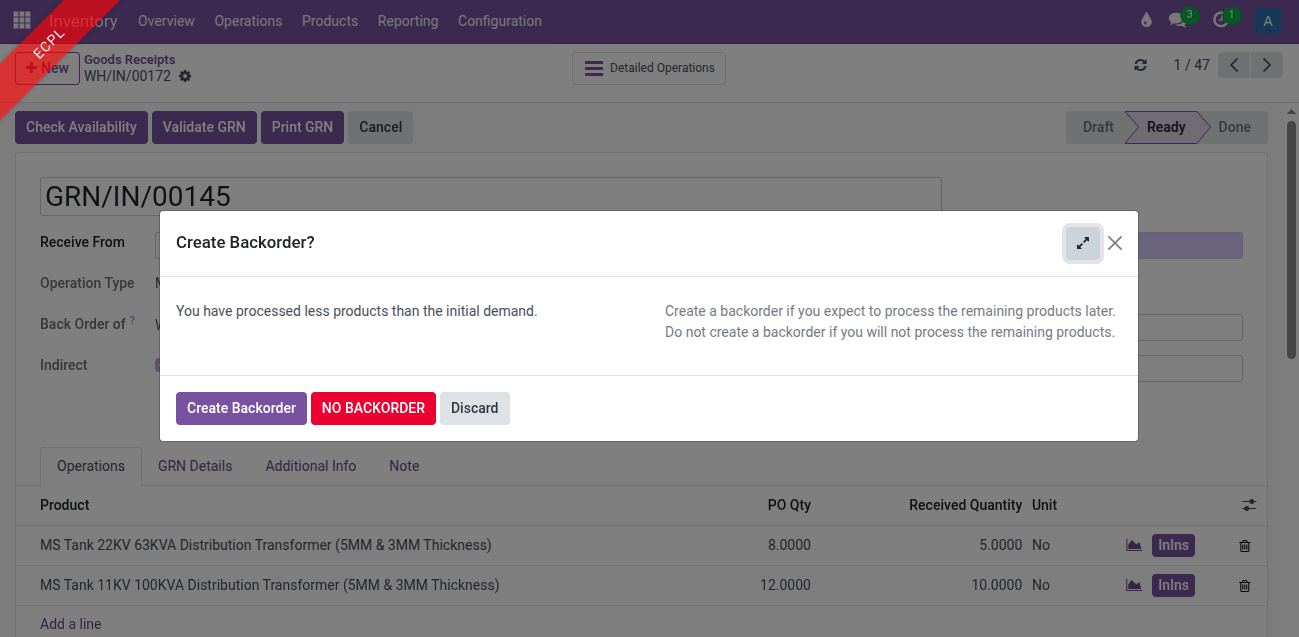Screen dimensions: 1299x637
Task: Close the Create Backorder dialog
Action: tap(1115, 243)
